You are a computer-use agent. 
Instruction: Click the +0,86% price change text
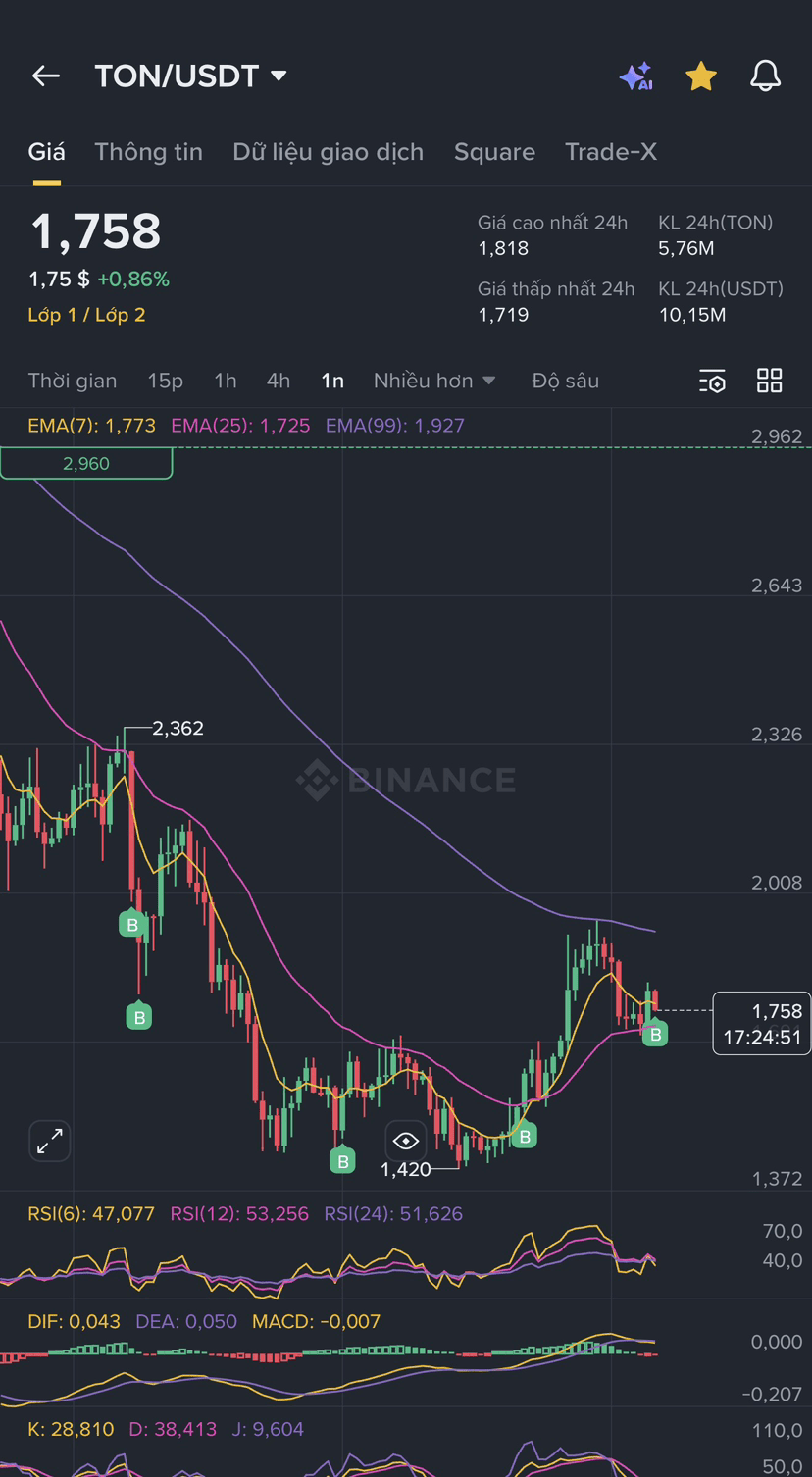pyautogui.click(x=133, y=280)
